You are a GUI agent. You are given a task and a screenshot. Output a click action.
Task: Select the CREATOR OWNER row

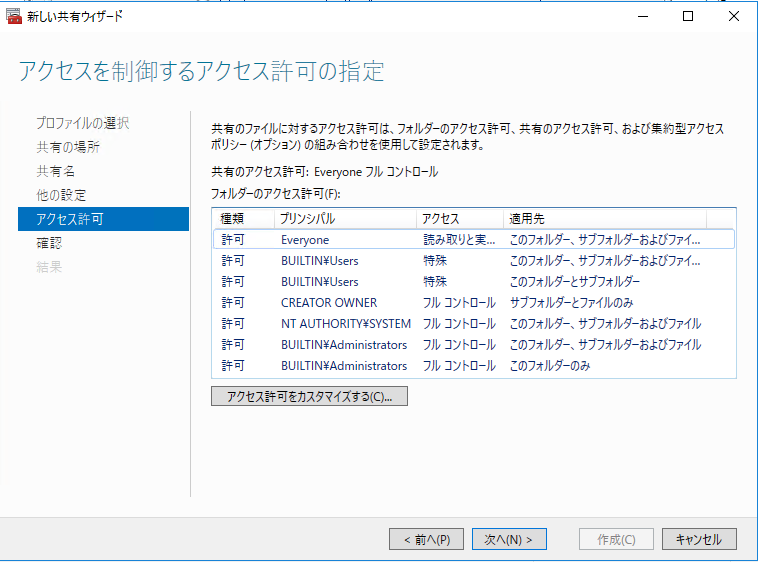click(474, 303)
